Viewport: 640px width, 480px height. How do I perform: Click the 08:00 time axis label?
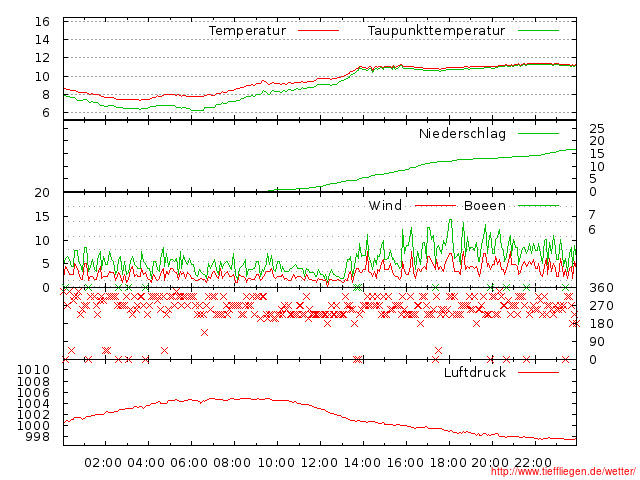coord(232,463)
